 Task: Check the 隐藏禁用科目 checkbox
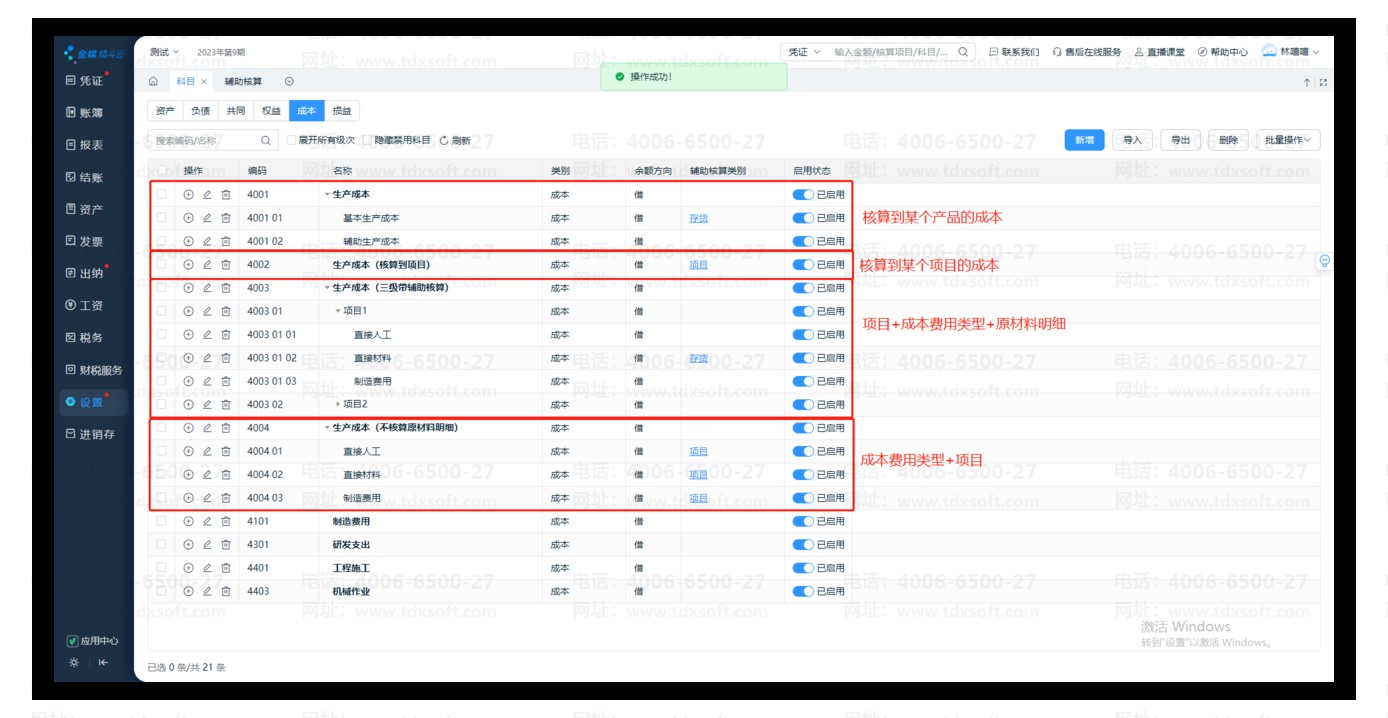tap(367, 141)
